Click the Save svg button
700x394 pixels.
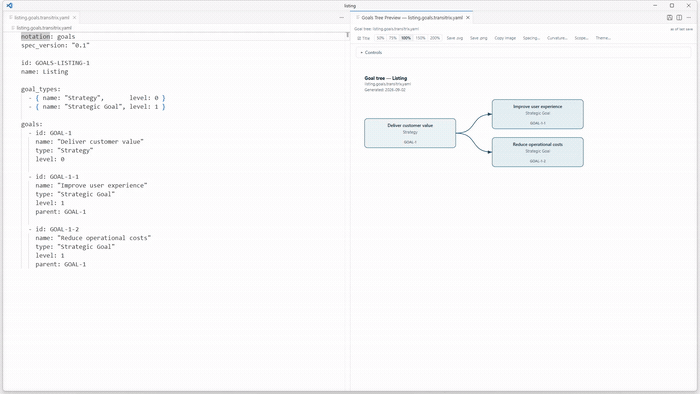[454, 38]
